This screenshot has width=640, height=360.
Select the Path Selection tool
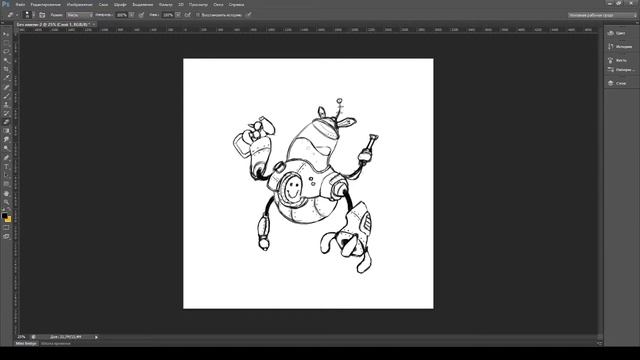(6, 175)
